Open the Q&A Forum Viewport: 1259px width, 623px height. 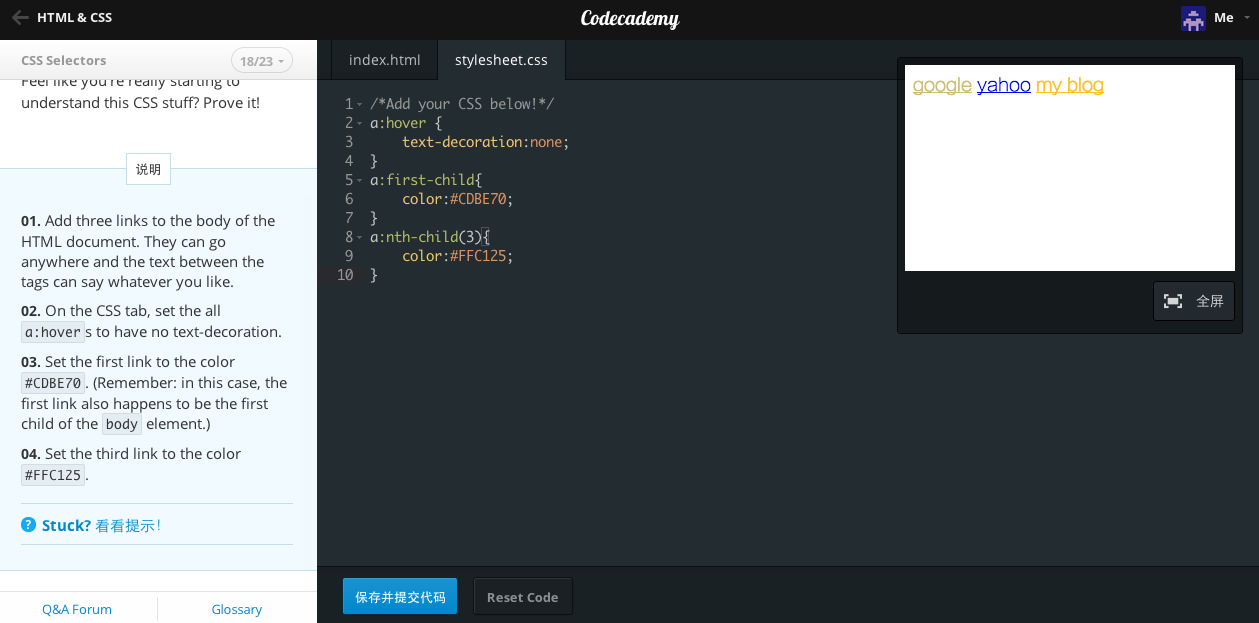76,608
